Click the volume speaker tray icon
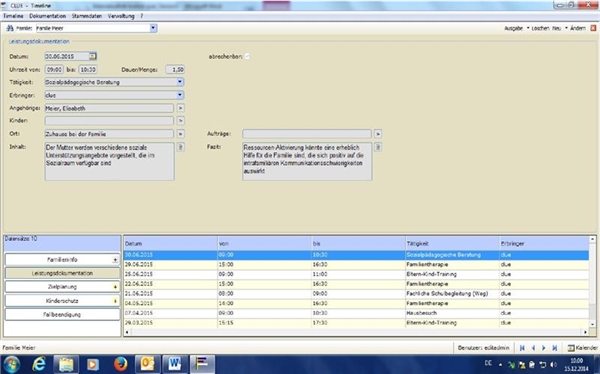Image resolution: width=600 pixels, height=374 pixels. (553, 364)
